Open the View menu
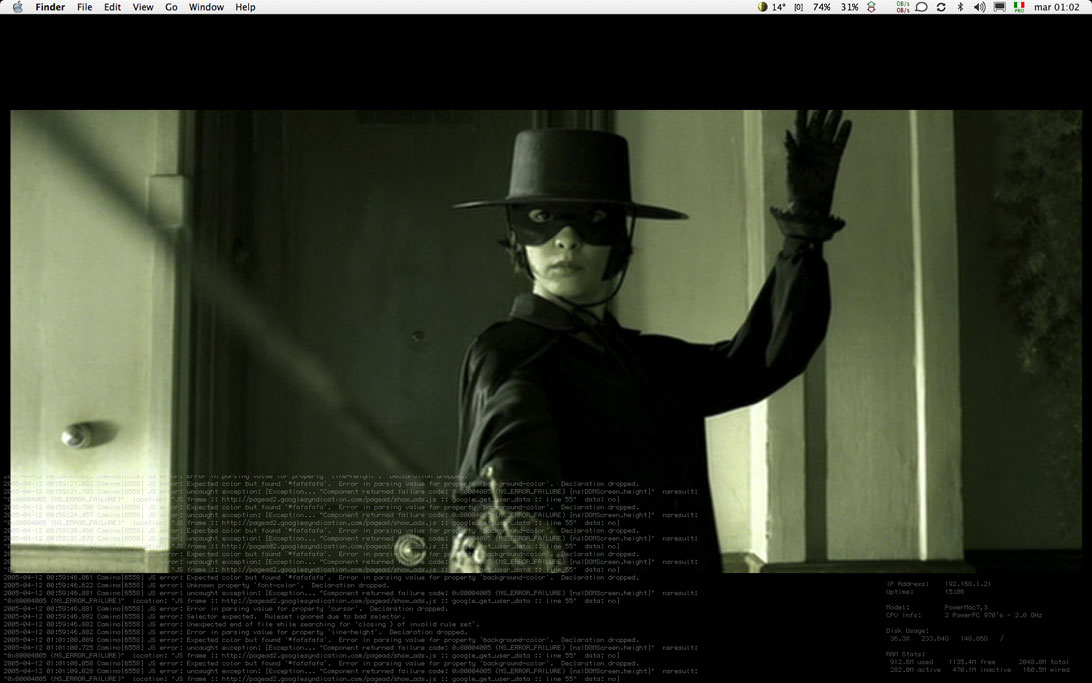Screen dimensions: 1092x683 [x=143, y=7]
